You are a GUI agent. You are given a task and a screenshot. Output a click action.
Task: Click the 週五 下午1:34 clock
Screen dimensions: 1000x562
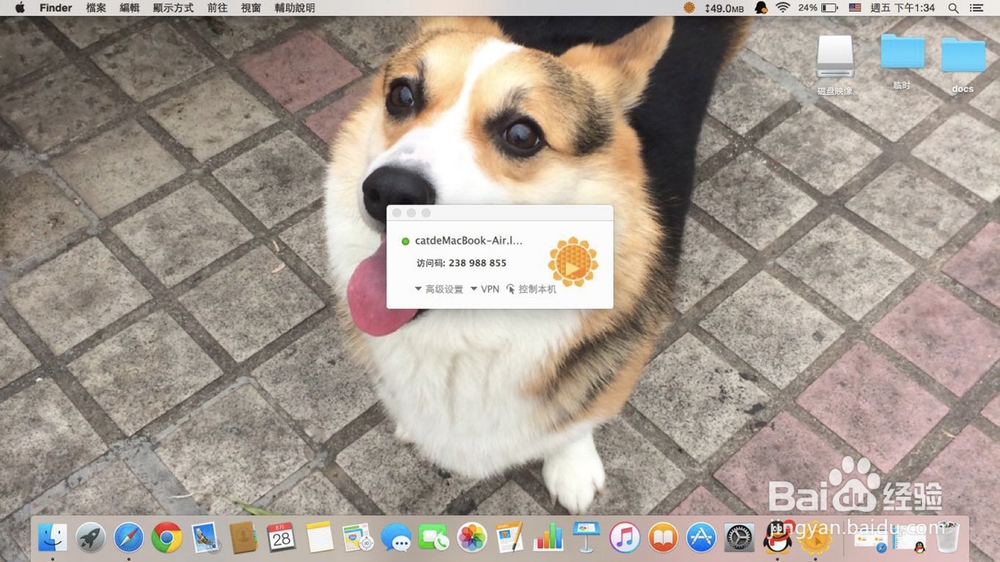click(902, 8)
